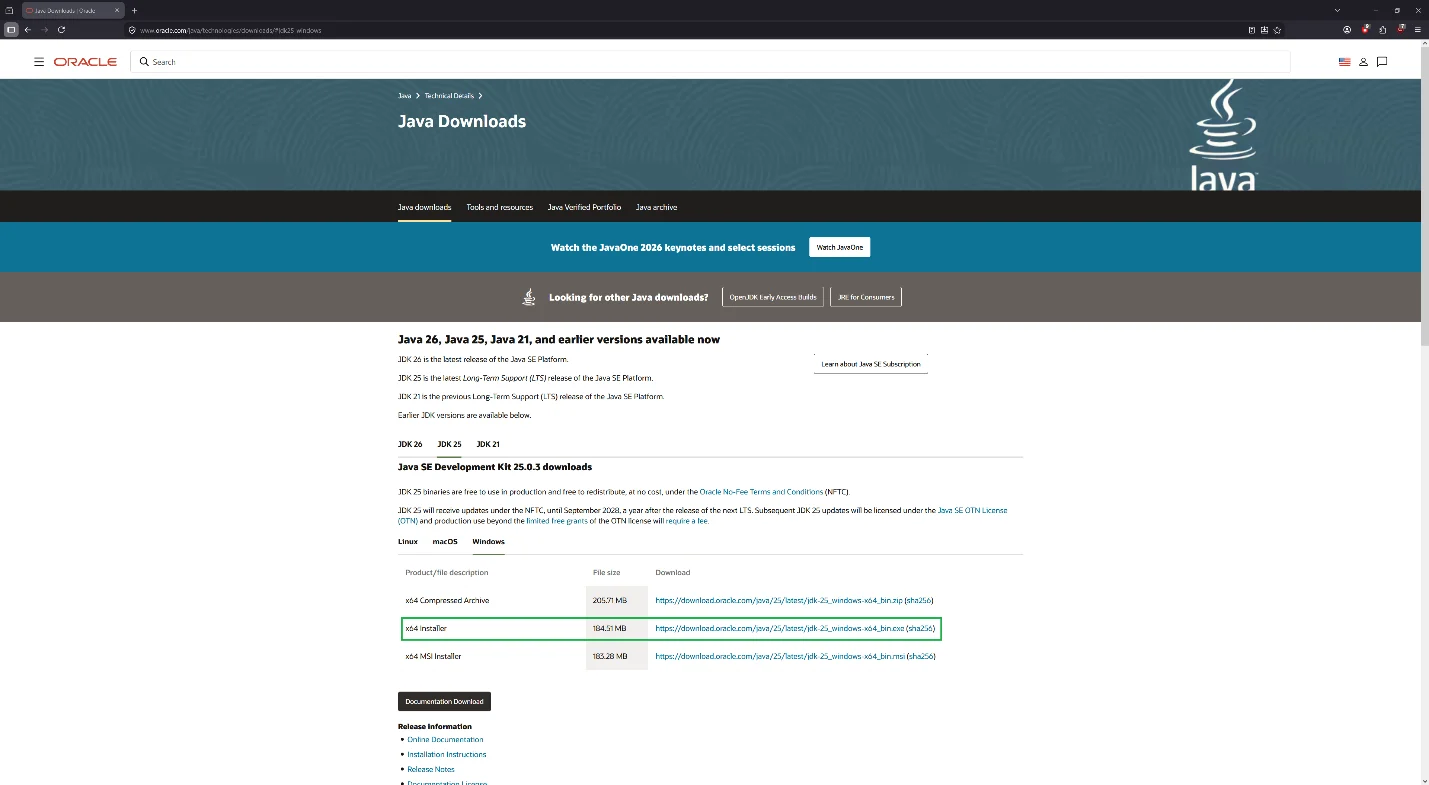Click Learn about Java SE Subscription
This screenshot has width=1429, height=785.
click(x=870, y=364)
